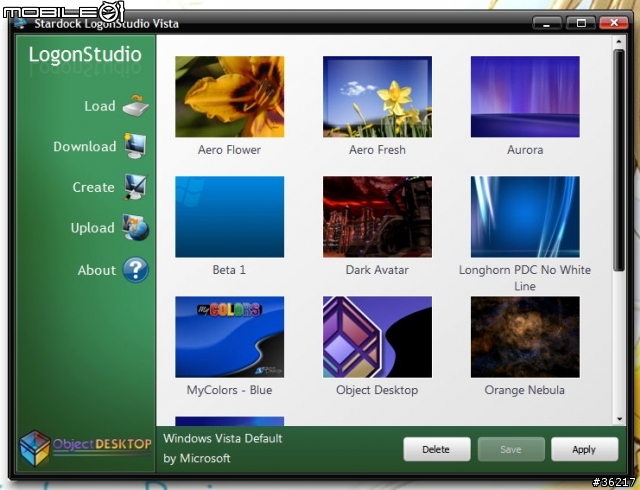Click the Load drive icon
This screenshot has height=490, width=640.
pyautogui.click(x=136, y=105)
